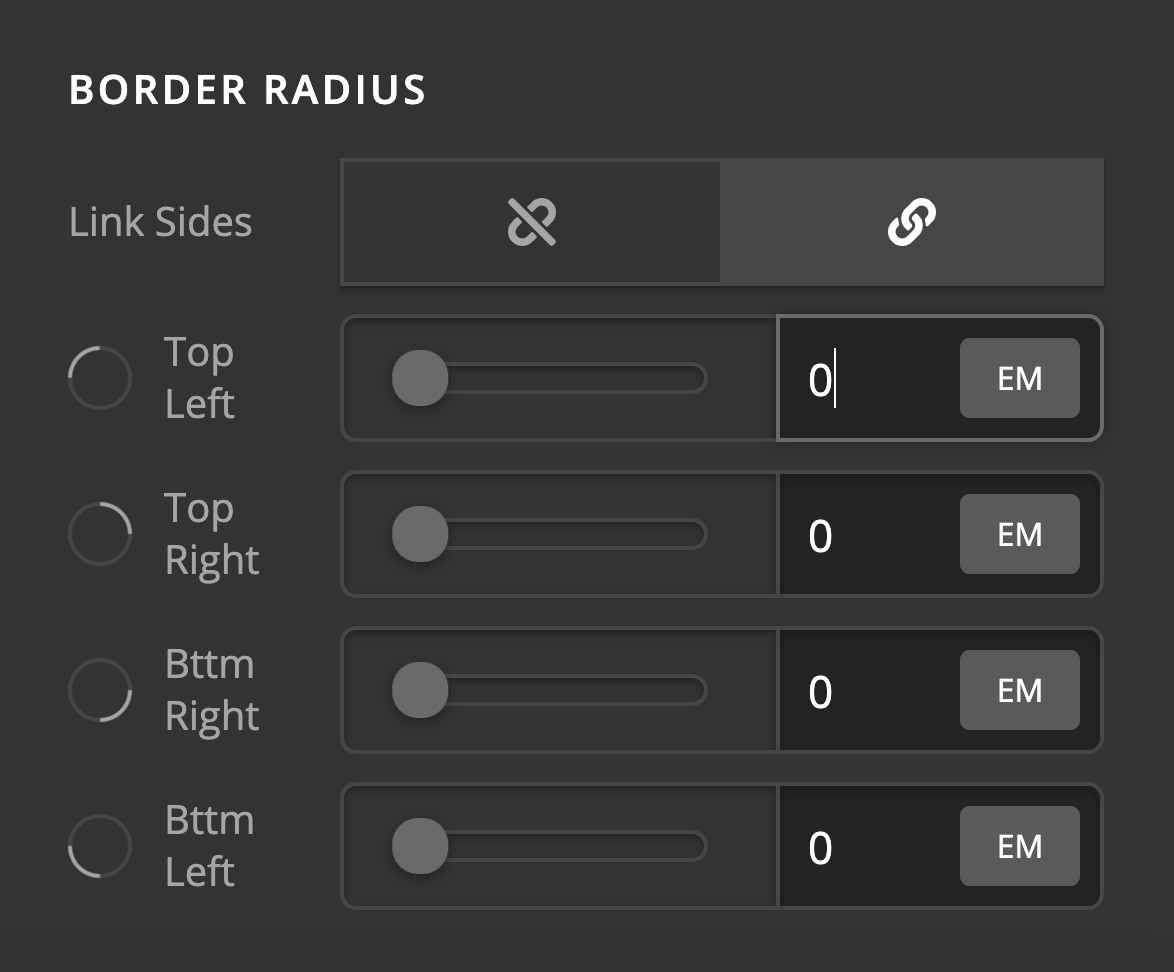1174x972 pixels.
Task: Click the Top Left radius slider handle
Action: [420, 378]
